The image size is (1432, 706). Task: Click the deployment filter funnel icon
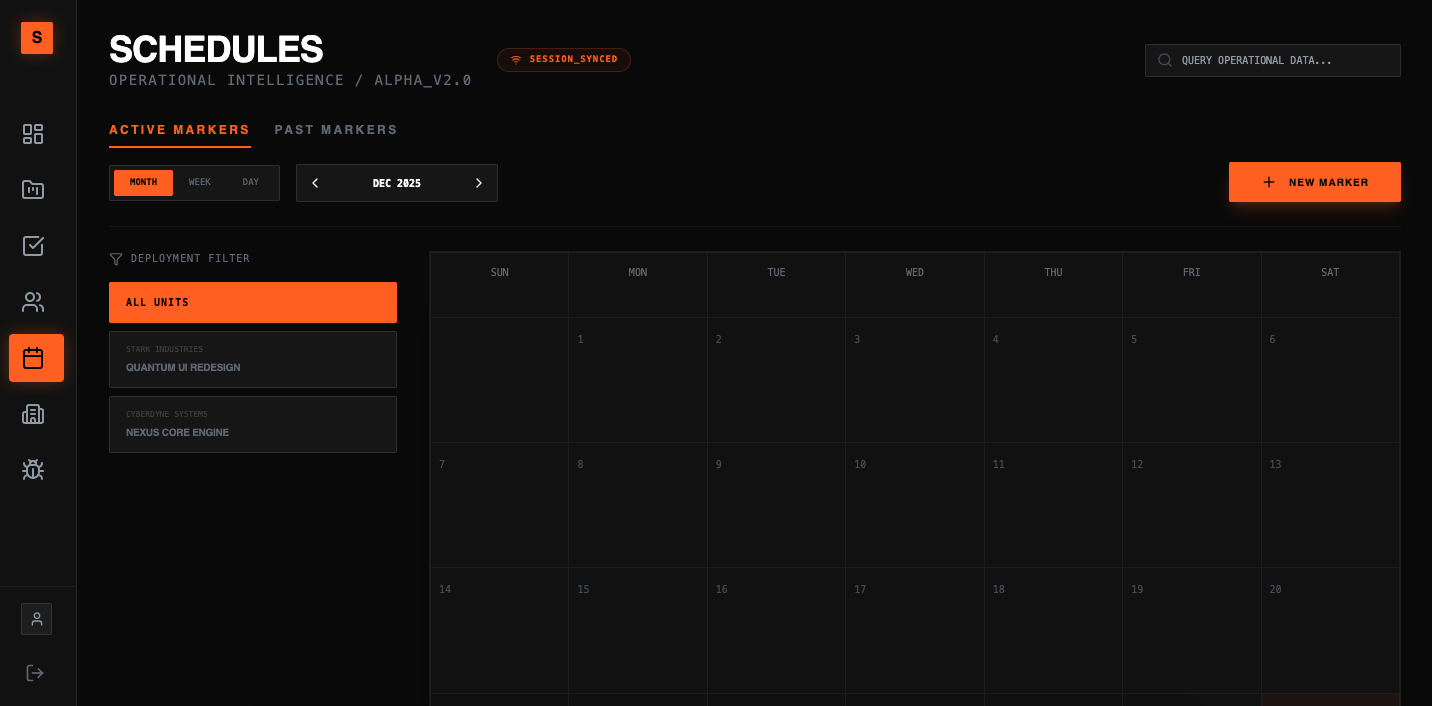point(116,259)
